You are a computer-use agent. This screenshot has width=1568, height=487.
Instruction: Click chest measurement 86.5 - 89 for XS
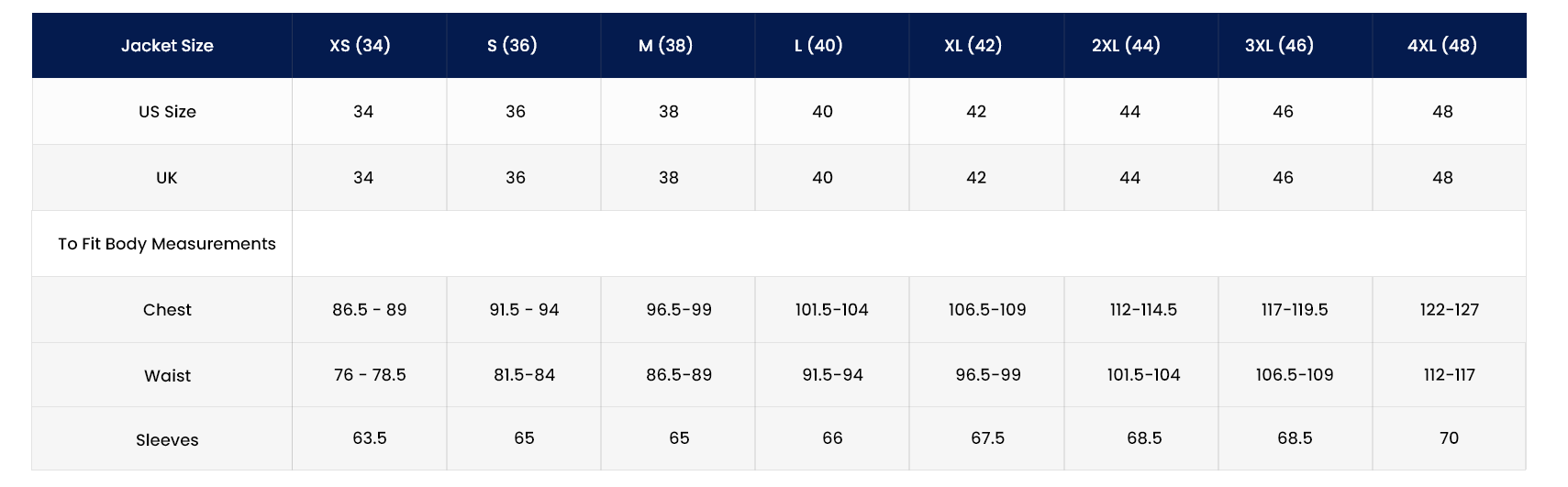tap(369, 310)
